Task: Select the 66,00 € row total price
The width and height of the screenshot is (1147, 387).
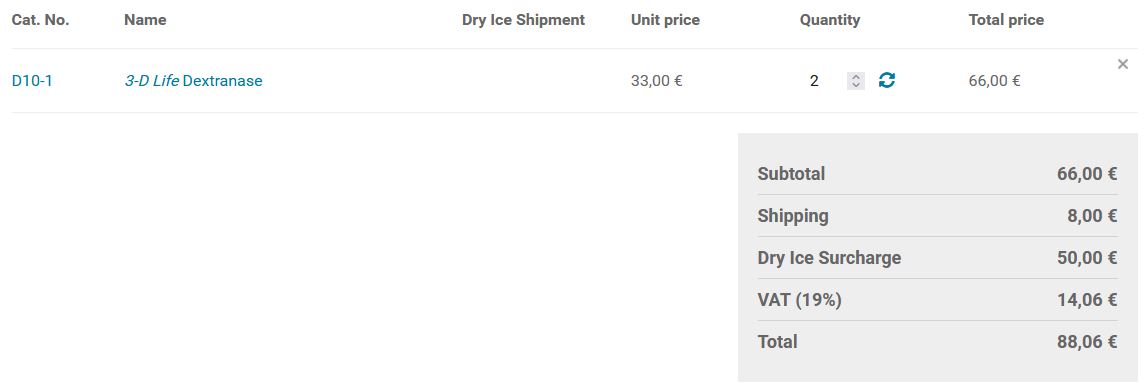Action: pos(994,80)
